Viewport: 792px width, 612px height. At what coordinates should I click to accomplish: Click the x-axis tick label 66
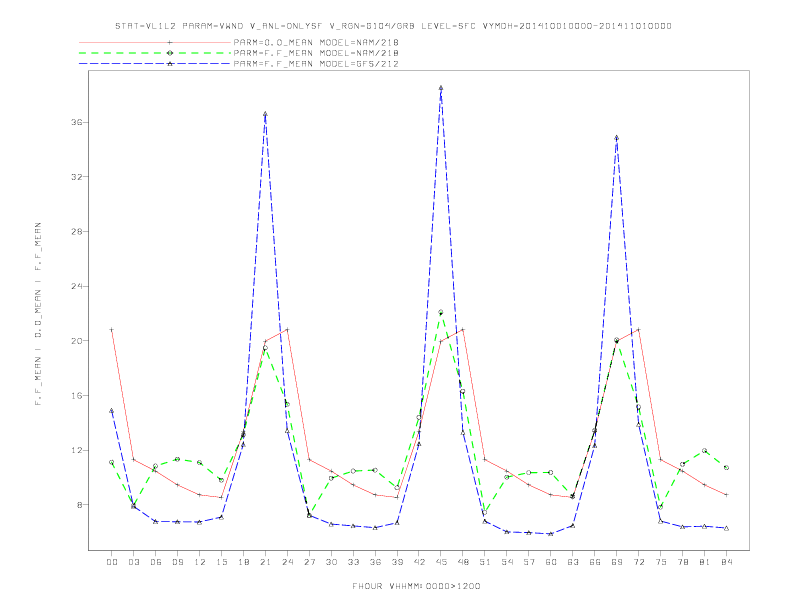(595, 562)
